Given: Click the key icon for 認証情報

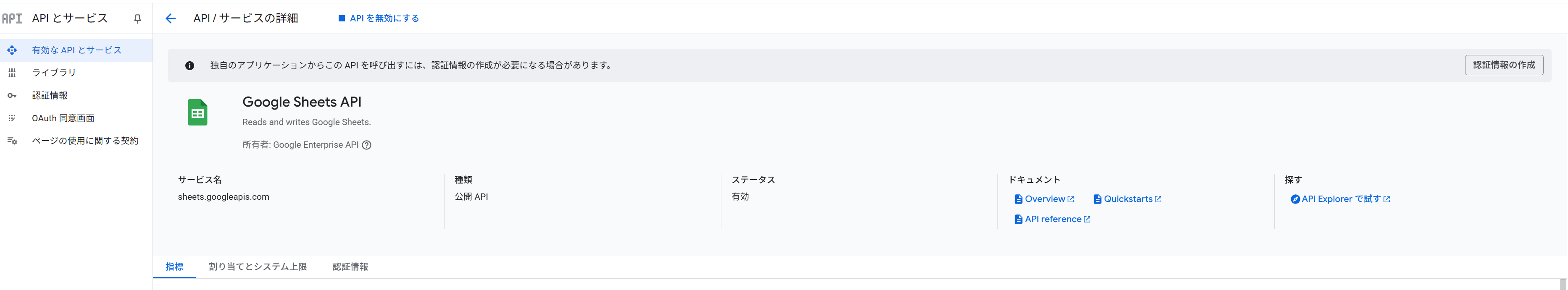Looking at the screenshot, I should (12, 95).
